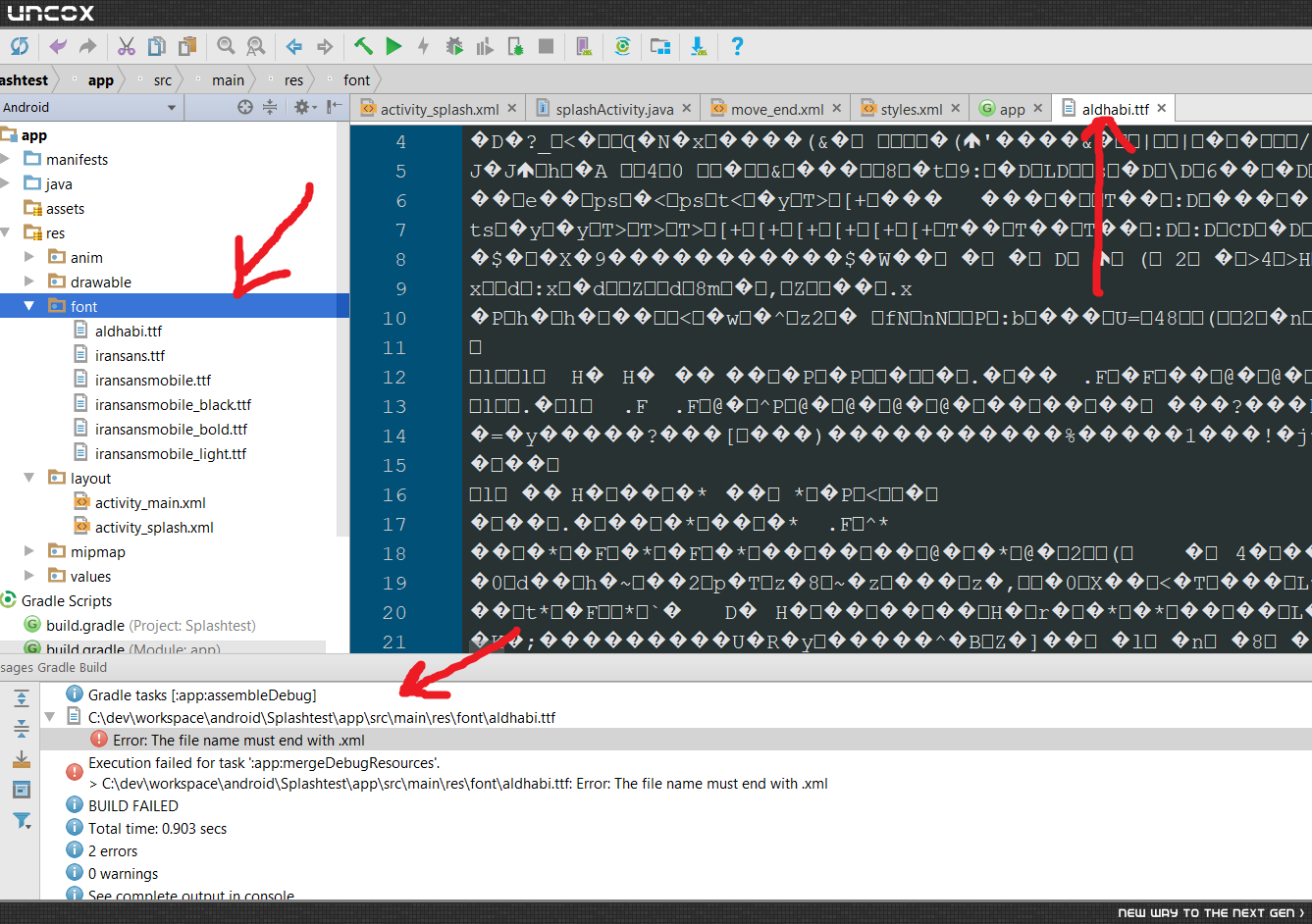Image resolution: width=1312 pixels, height=924 pixels.
Task: Click the scroll from source target icon
Action: click(245, 107)
